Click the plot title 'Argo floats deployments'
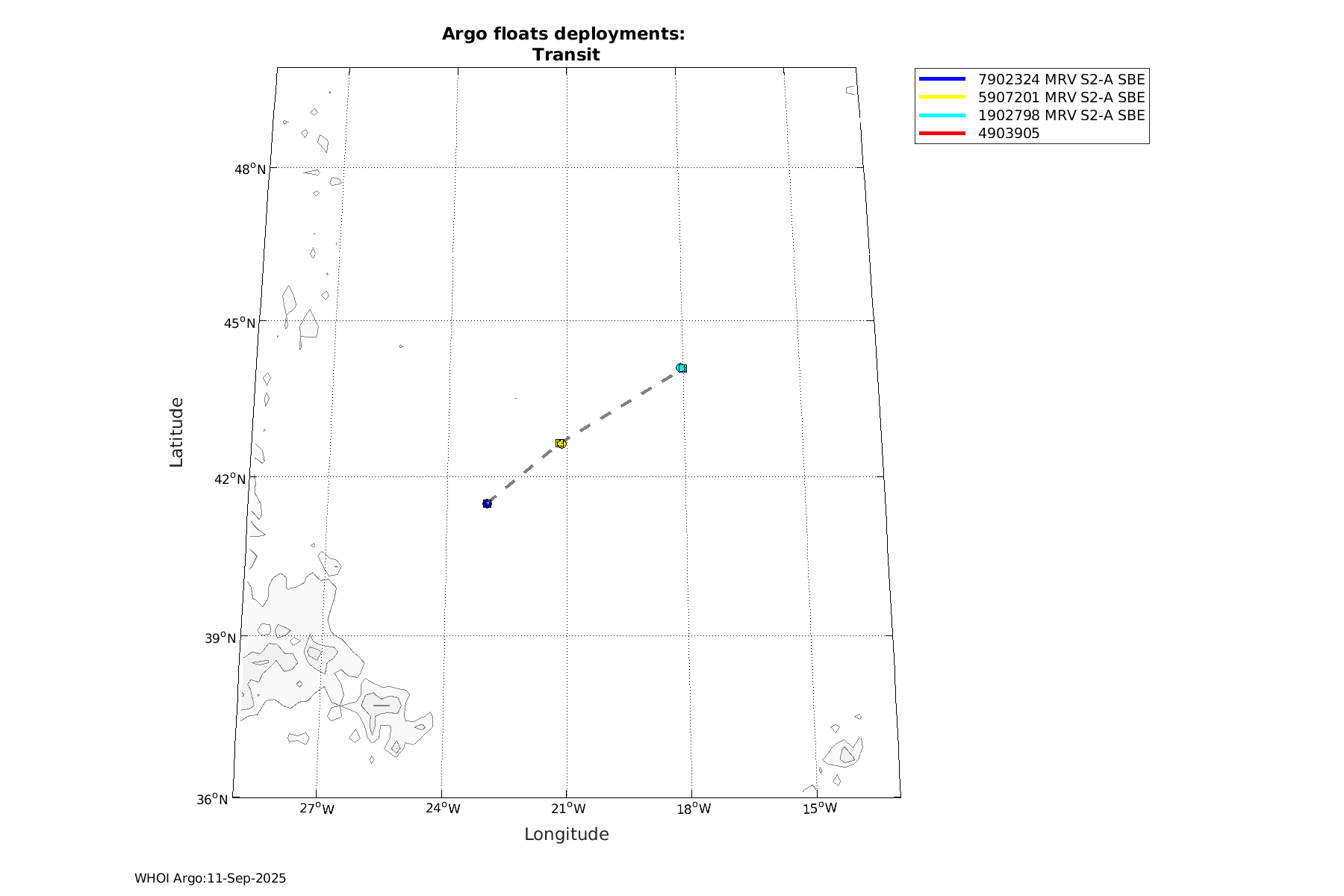This screenshot has height=896, width=1344. pyautogui.click(x=563, y=34)
